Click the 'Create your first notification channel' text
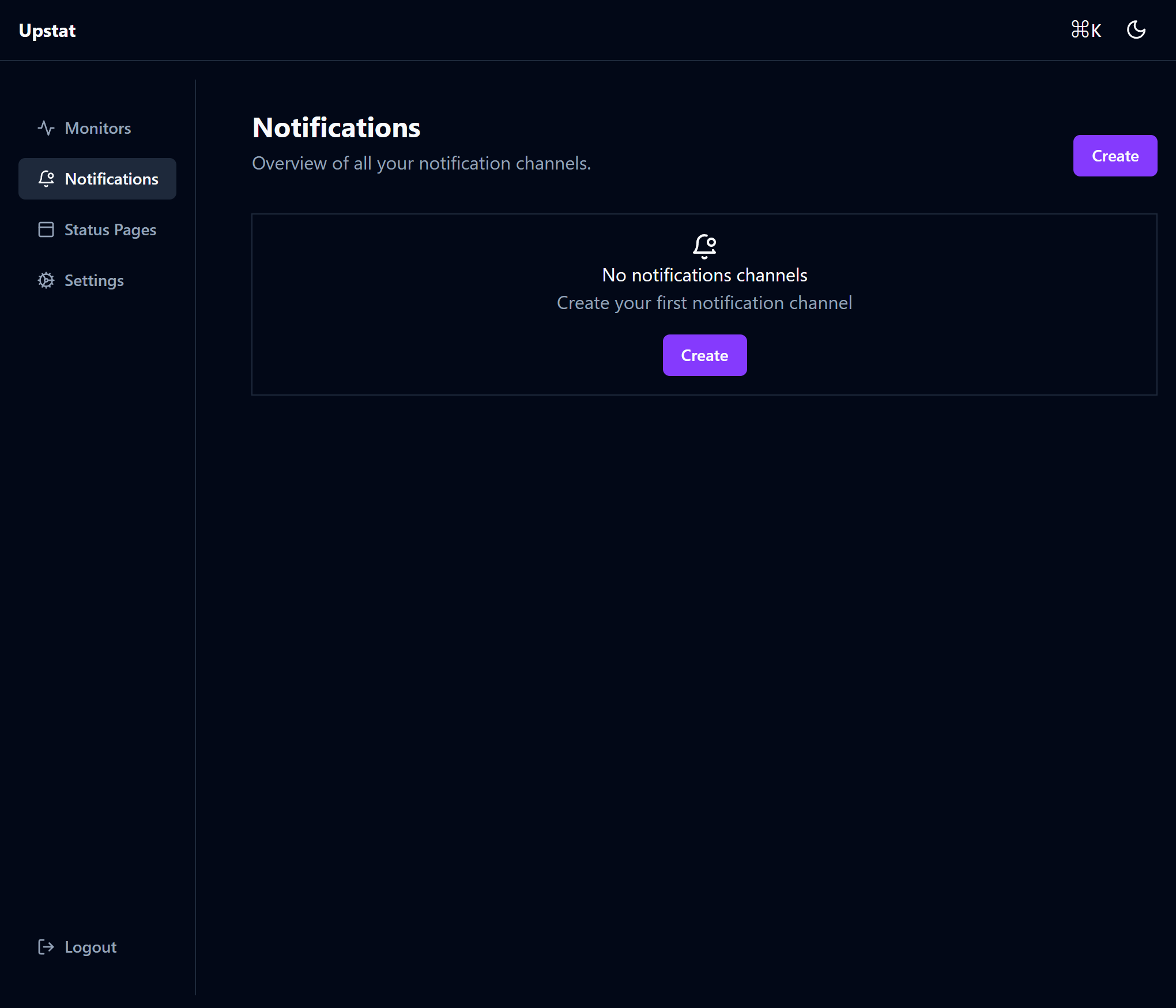 (704, 303)
